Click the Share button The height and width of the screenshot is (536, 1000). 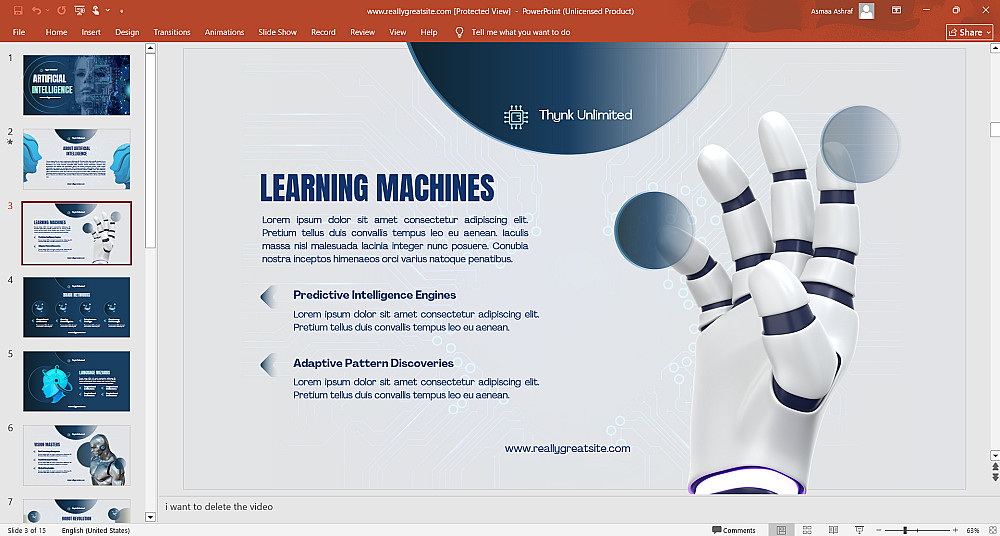969,32
